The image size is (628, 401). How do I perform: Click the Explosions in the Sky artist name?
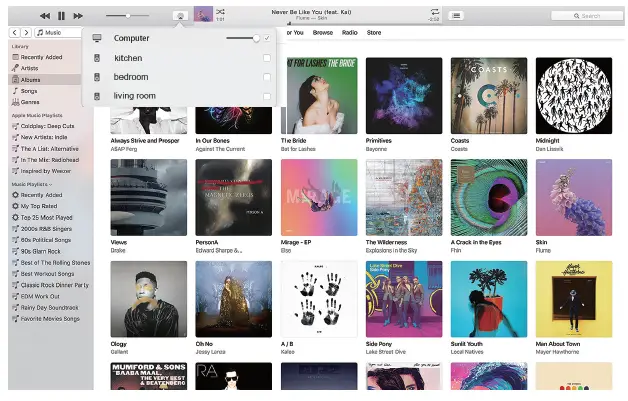(x=391, y=250)
